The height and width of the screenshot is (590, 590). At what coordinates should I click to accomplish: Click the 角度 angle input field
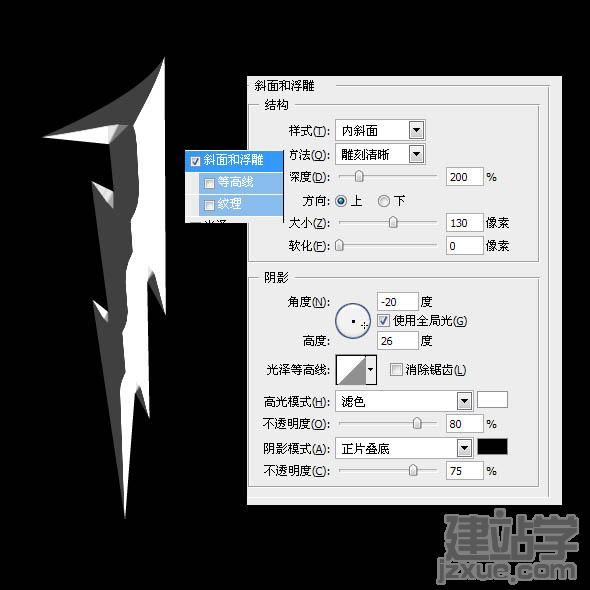(397, 302)
